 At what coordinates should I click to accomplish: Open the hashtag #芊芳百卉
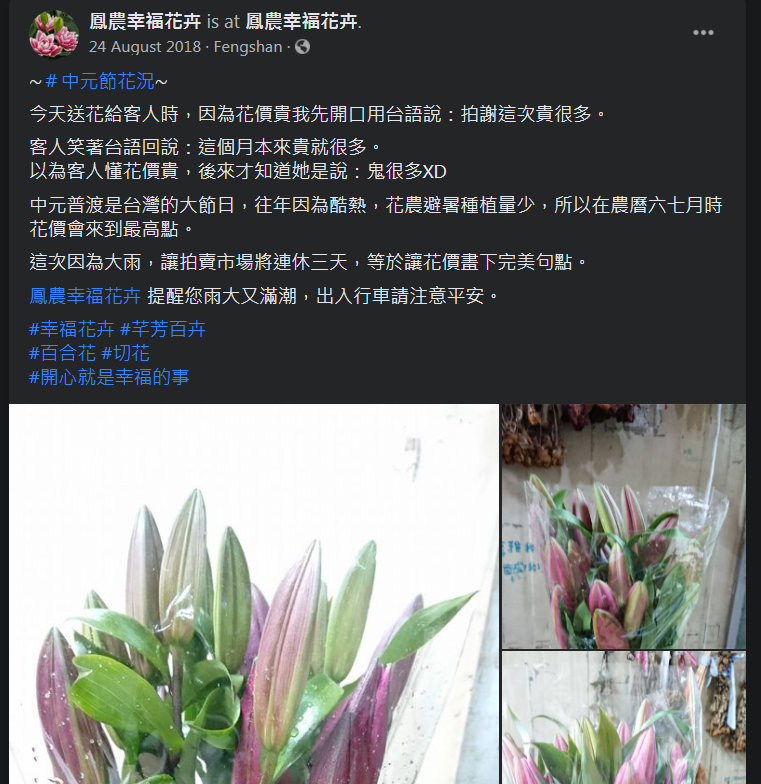tap(162, 329)
